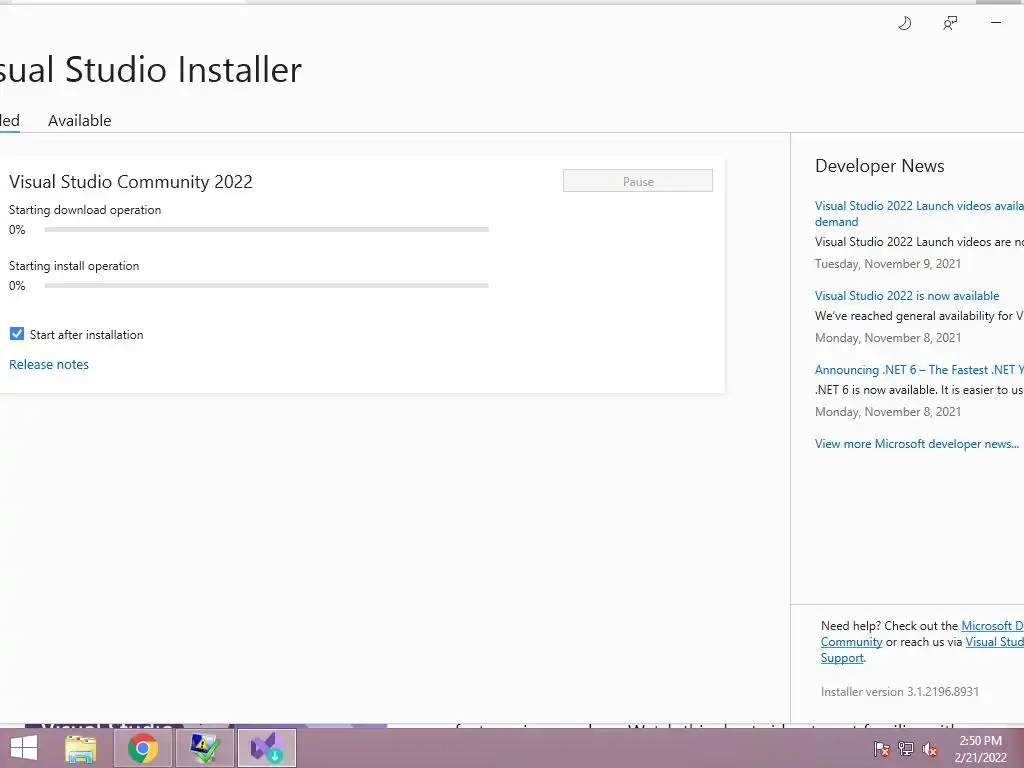Open Visual Studio 2022 is now available link
The width and height of the screenshot is (1024, 768).
click(x=907, y=296)
